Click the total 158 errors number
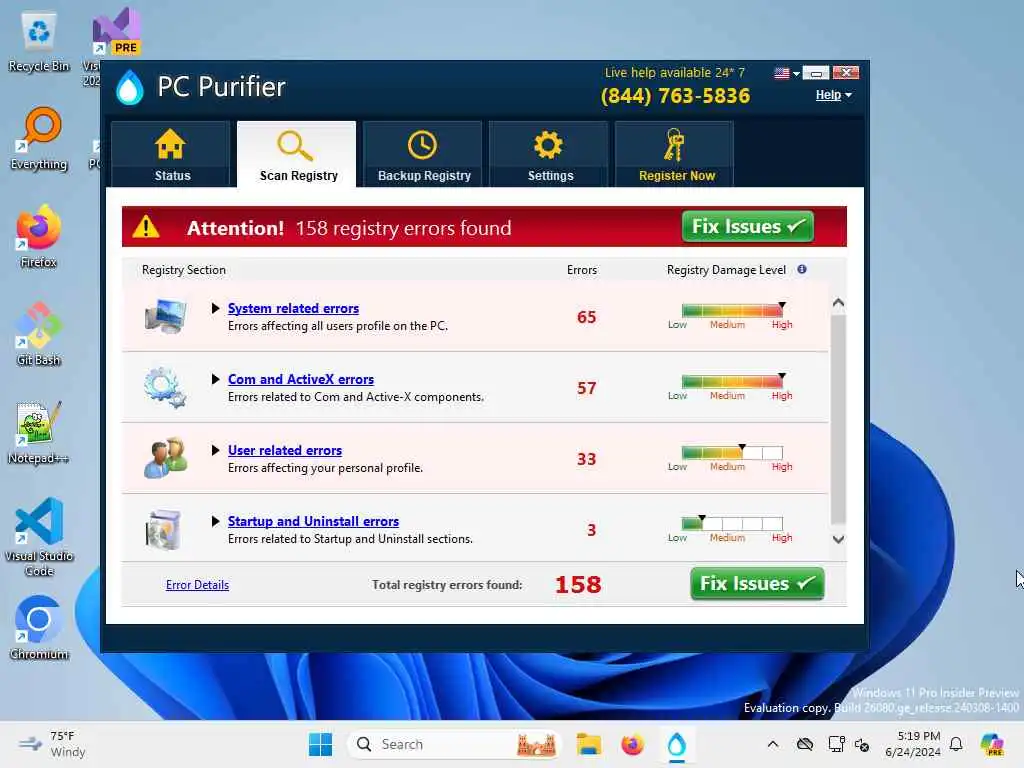 click(578, 584)
